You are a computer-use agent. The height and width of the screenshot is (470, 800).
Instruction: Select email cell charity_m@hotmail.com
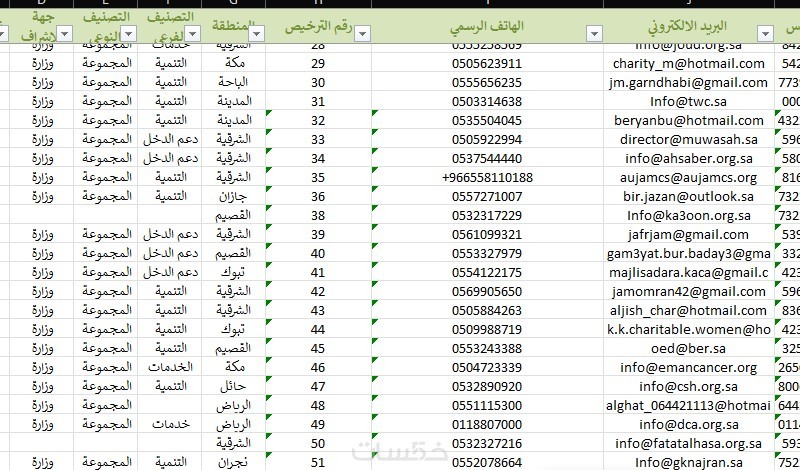click(689, 63)
